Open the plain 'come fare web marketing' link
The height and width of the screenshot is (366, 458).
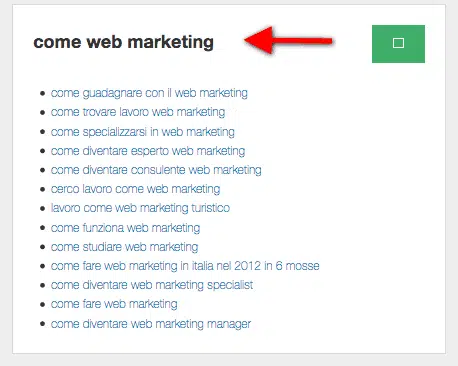114,304
